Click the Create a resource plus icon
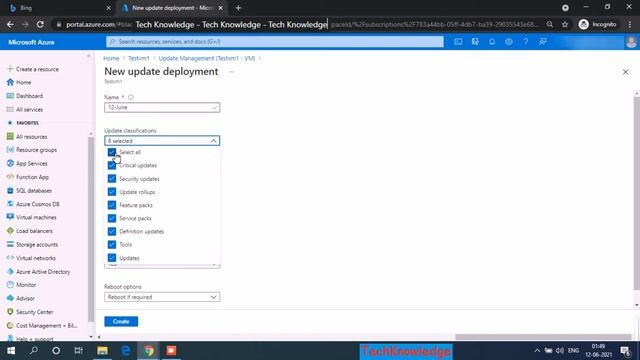The width and height of the screenshot is (640, 360). tap(10, 69)
